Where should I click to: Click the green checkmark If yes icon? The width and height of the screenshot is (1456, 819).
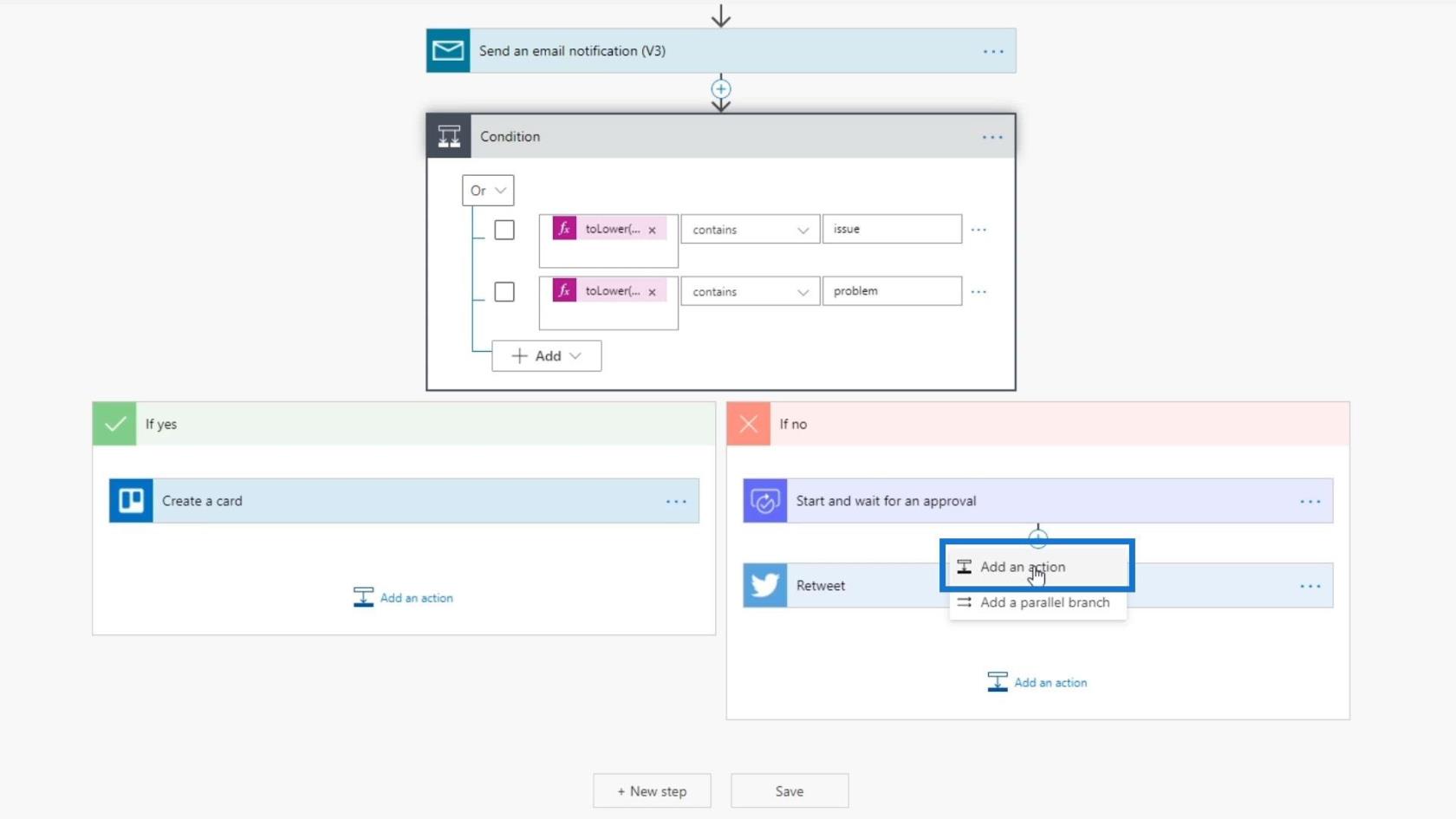114,424
